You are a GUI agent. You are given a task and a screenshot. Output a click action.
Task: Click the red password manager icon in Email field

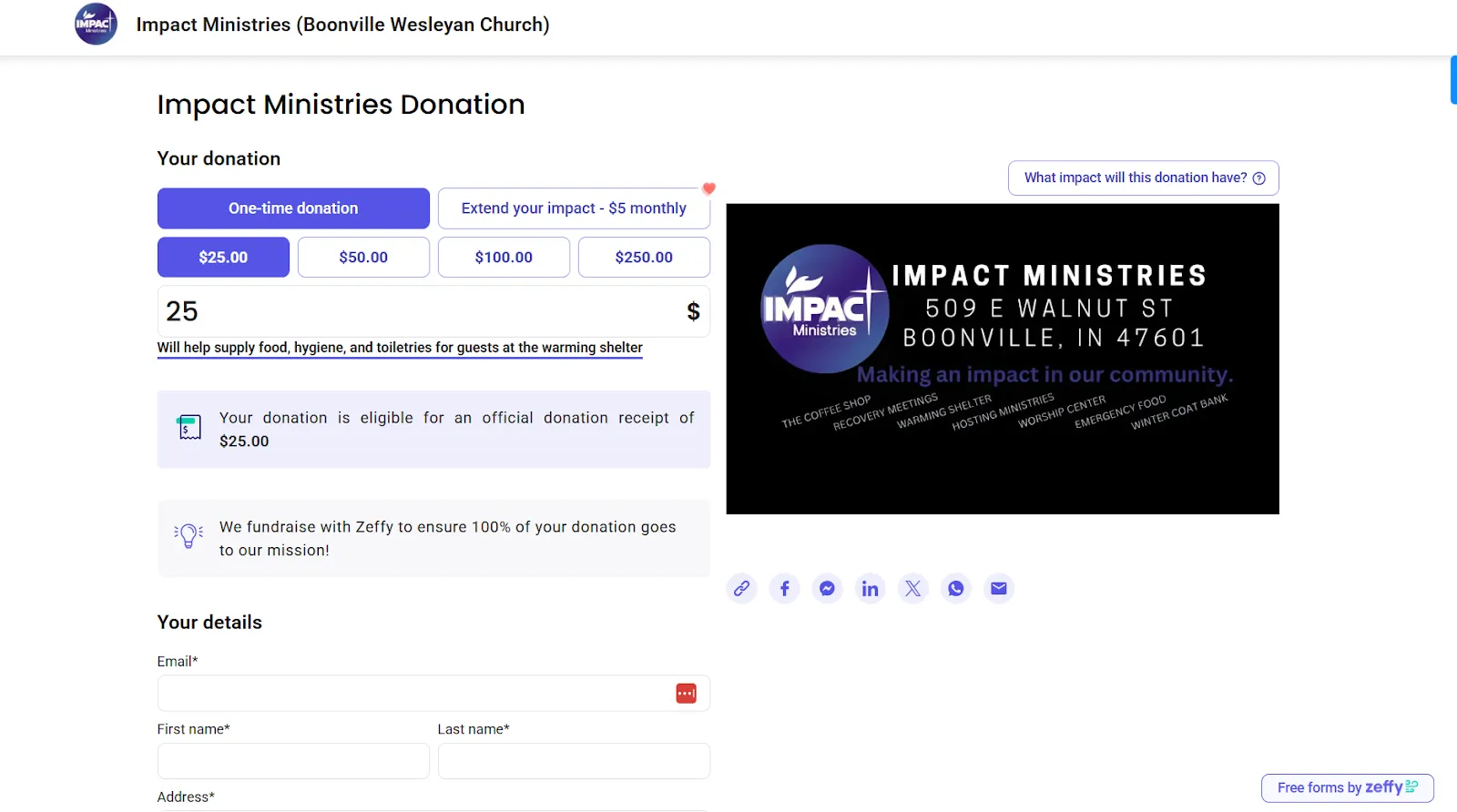point(687,694)
